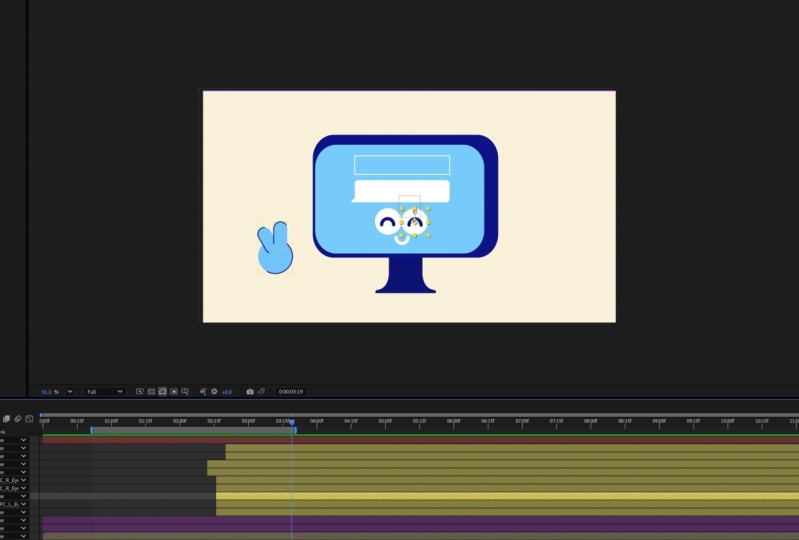Open the upper C_R_Eye parent dropdown
799x540 pixels.
[23, 480]
